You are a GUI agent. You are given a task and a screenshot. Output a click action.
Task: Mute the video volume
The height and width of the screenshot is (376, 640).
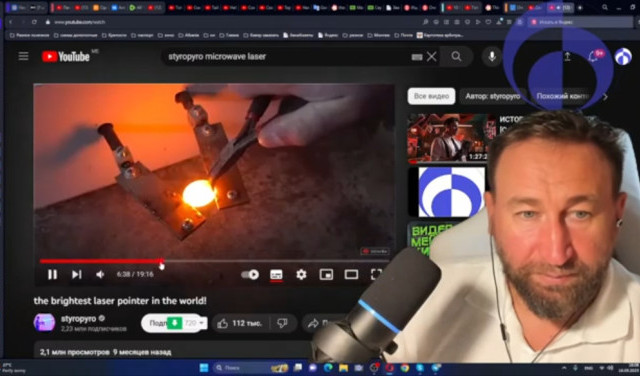100,275
